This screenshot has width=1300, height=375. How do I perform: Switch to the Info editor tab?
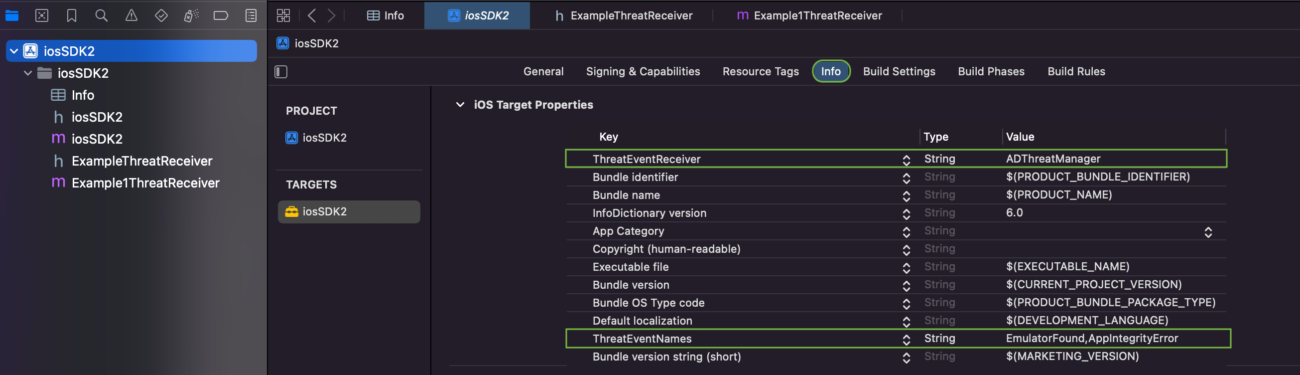(x=386, y=15)
